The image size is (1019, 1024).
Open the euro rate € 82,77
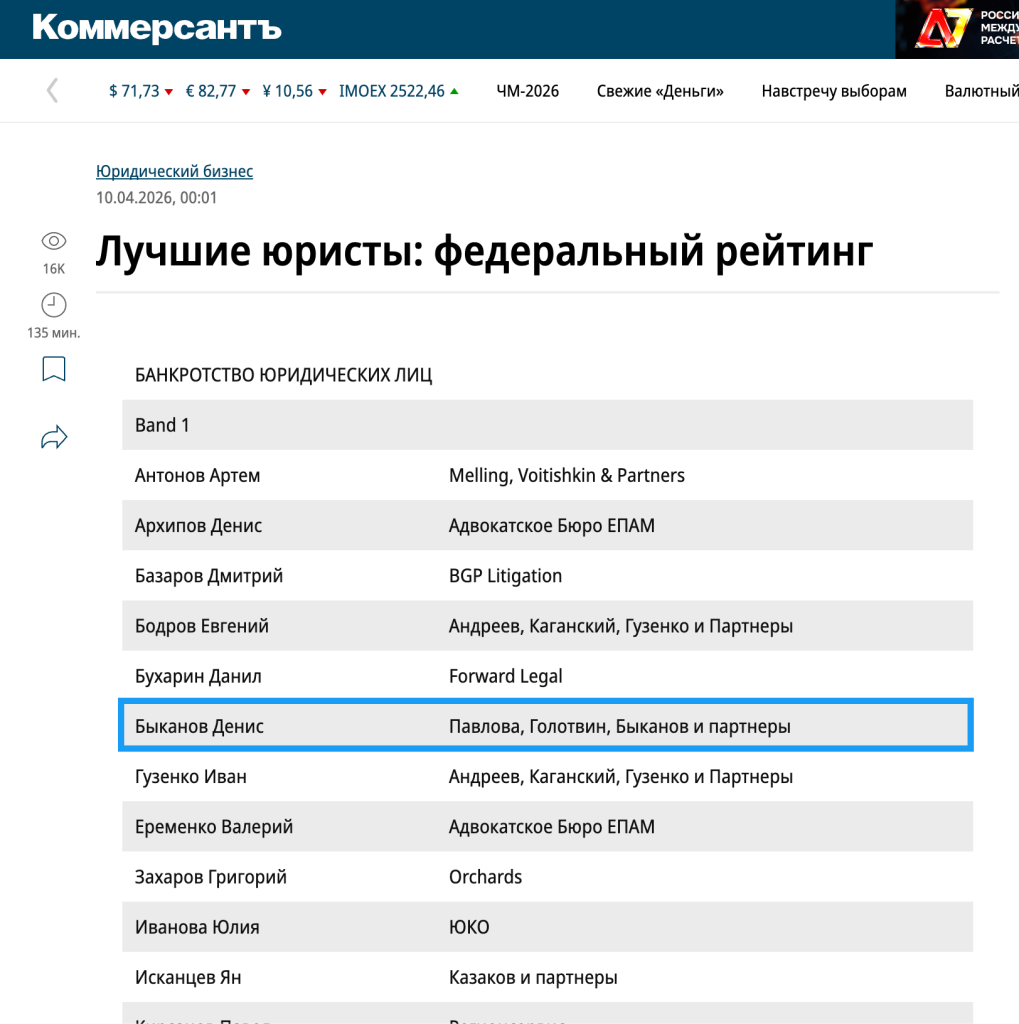(x=218, y=91)
